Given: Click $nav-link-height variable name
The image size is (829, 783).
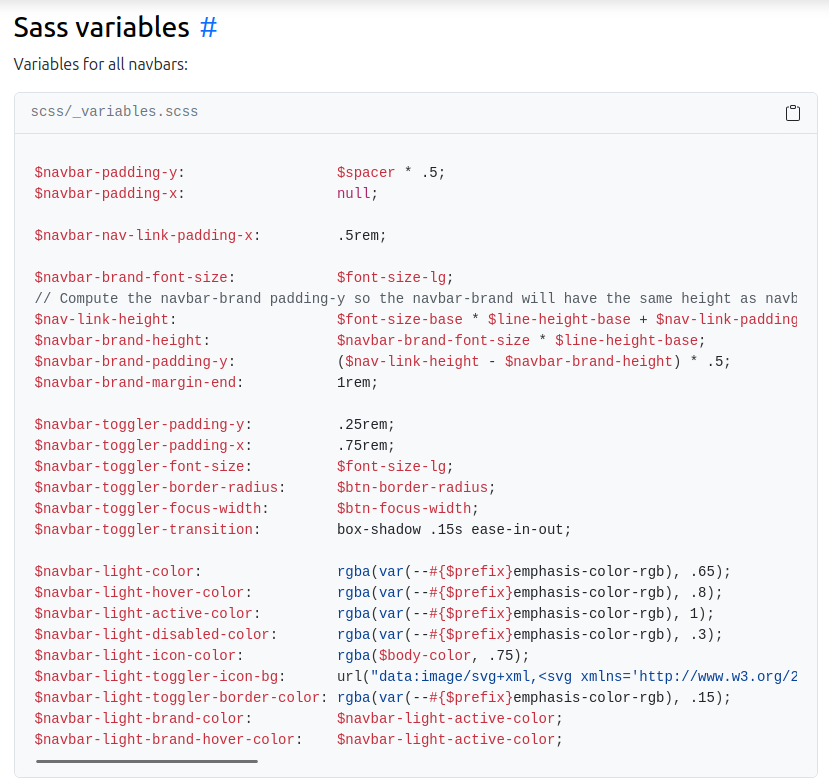Looking at the screenshot, I should [102, 320].
